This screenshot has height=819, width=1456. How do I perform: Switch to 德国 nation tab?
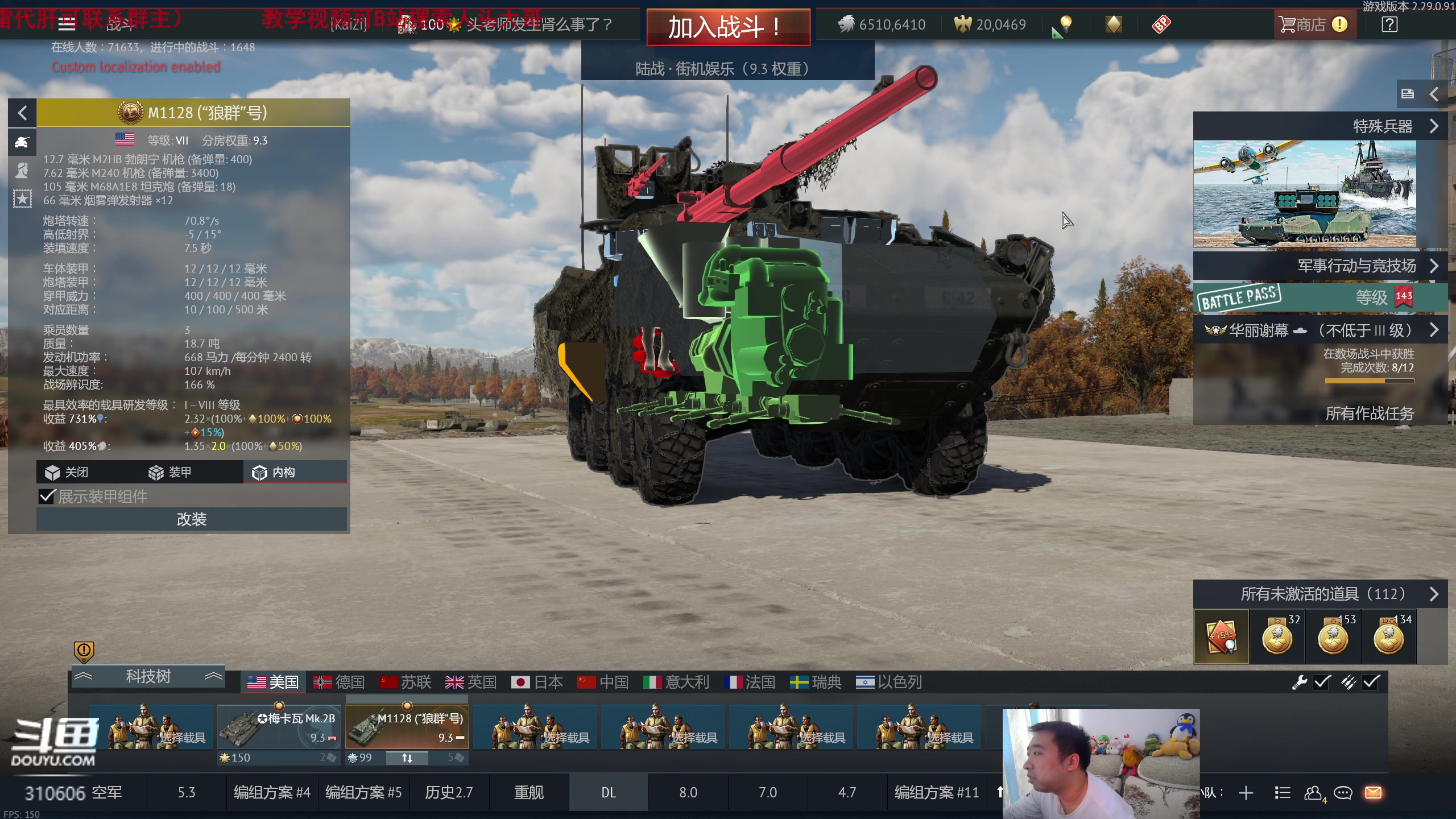click(339, 682)
